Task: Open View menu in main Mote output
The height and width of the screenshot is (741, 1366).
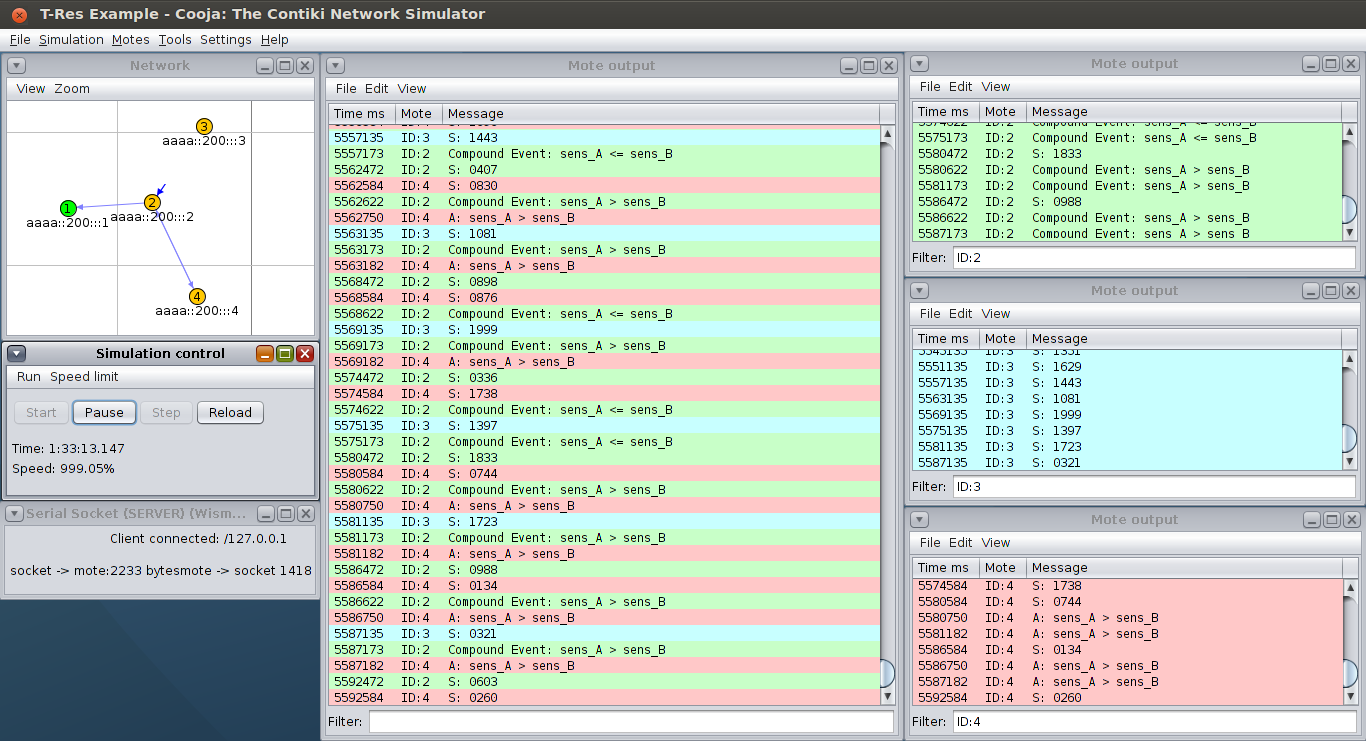Action: [412, 88]
